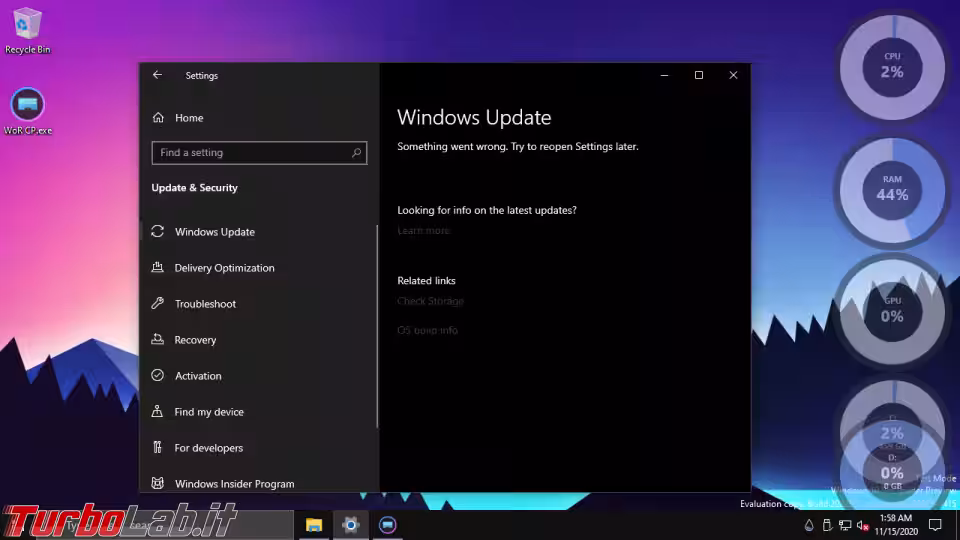This screenshot has width=960, height=540.
Task: Close the Settings window
Action: (733, 75)
